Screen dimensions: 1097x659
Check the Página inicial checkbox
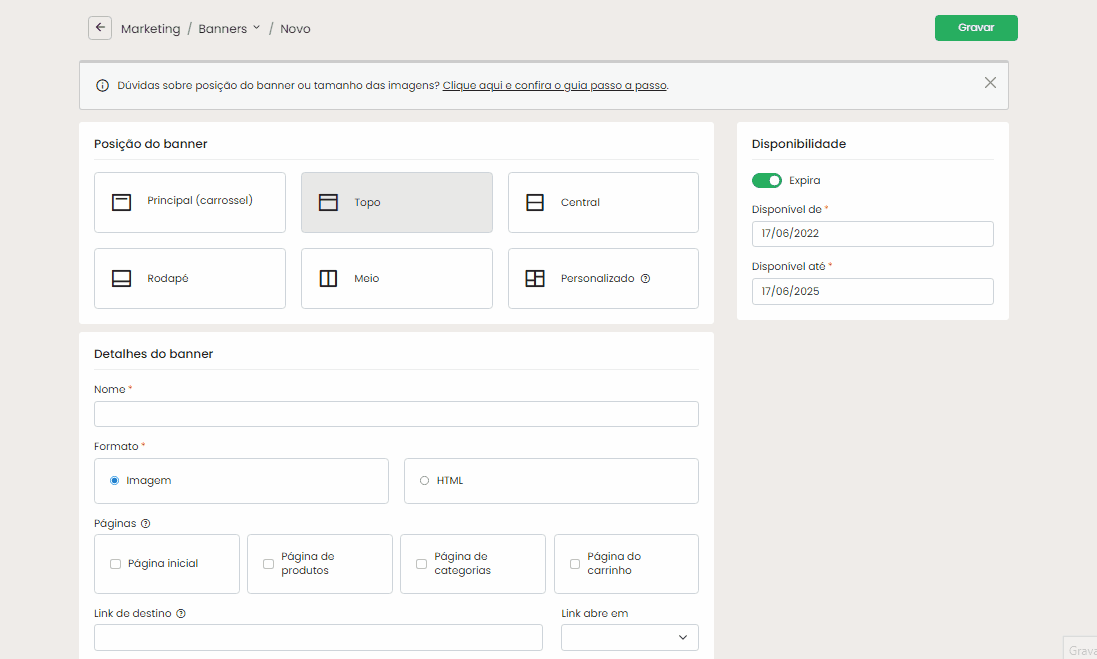point(116,564)
